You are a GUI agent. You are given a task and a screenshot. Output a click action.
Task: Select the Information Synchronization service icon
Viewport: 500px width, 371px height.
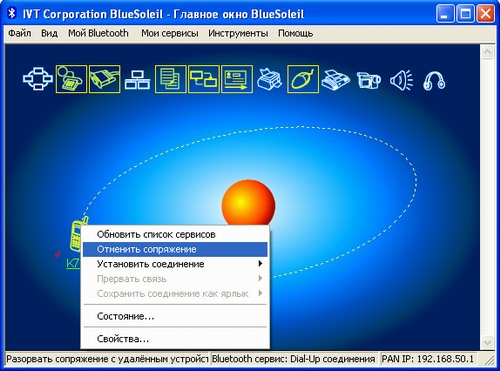coord(204,79)
